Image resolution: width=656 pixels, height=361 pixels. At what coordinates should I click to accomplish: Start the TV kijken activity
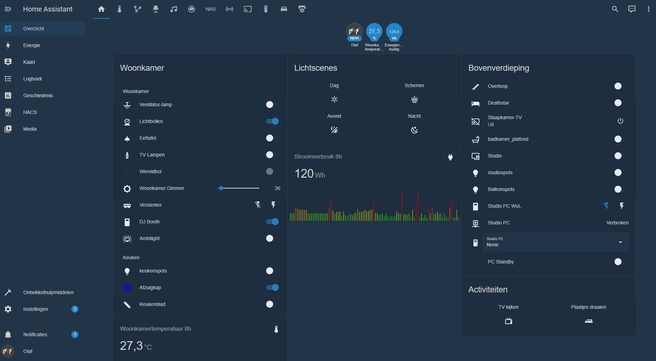pyautogui.click(x=508, y=321)
